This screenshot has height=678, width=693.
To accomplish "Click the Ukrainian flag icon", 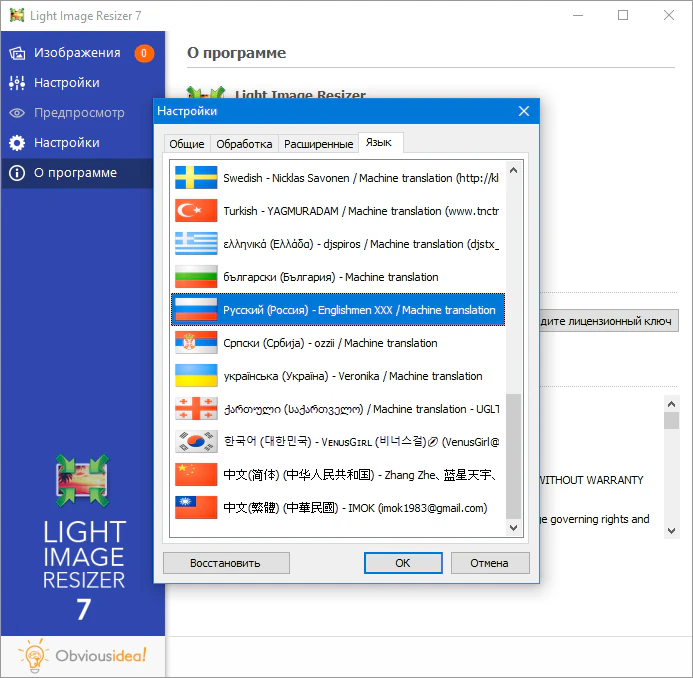I will click(x=196, y=376).
